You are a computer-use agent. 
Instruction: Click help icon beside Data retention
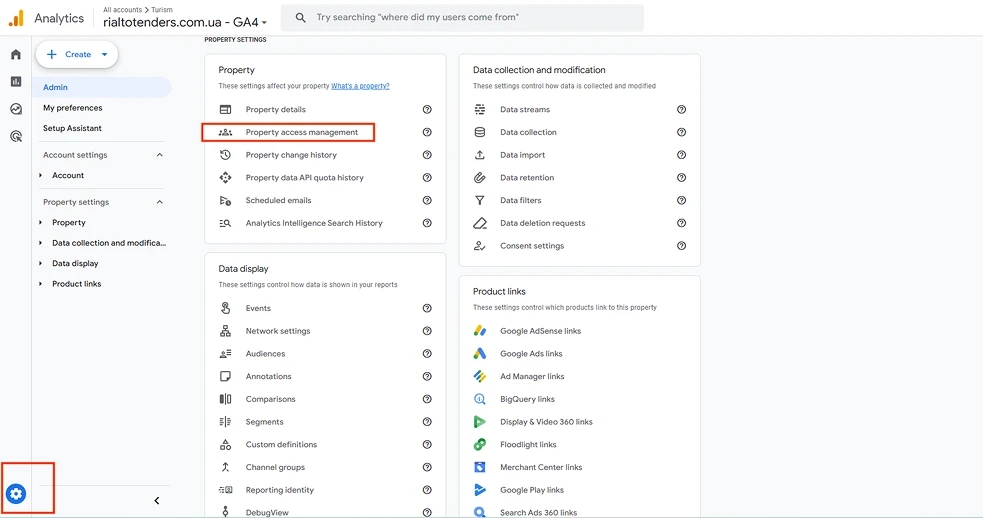[x=681, y=177]
